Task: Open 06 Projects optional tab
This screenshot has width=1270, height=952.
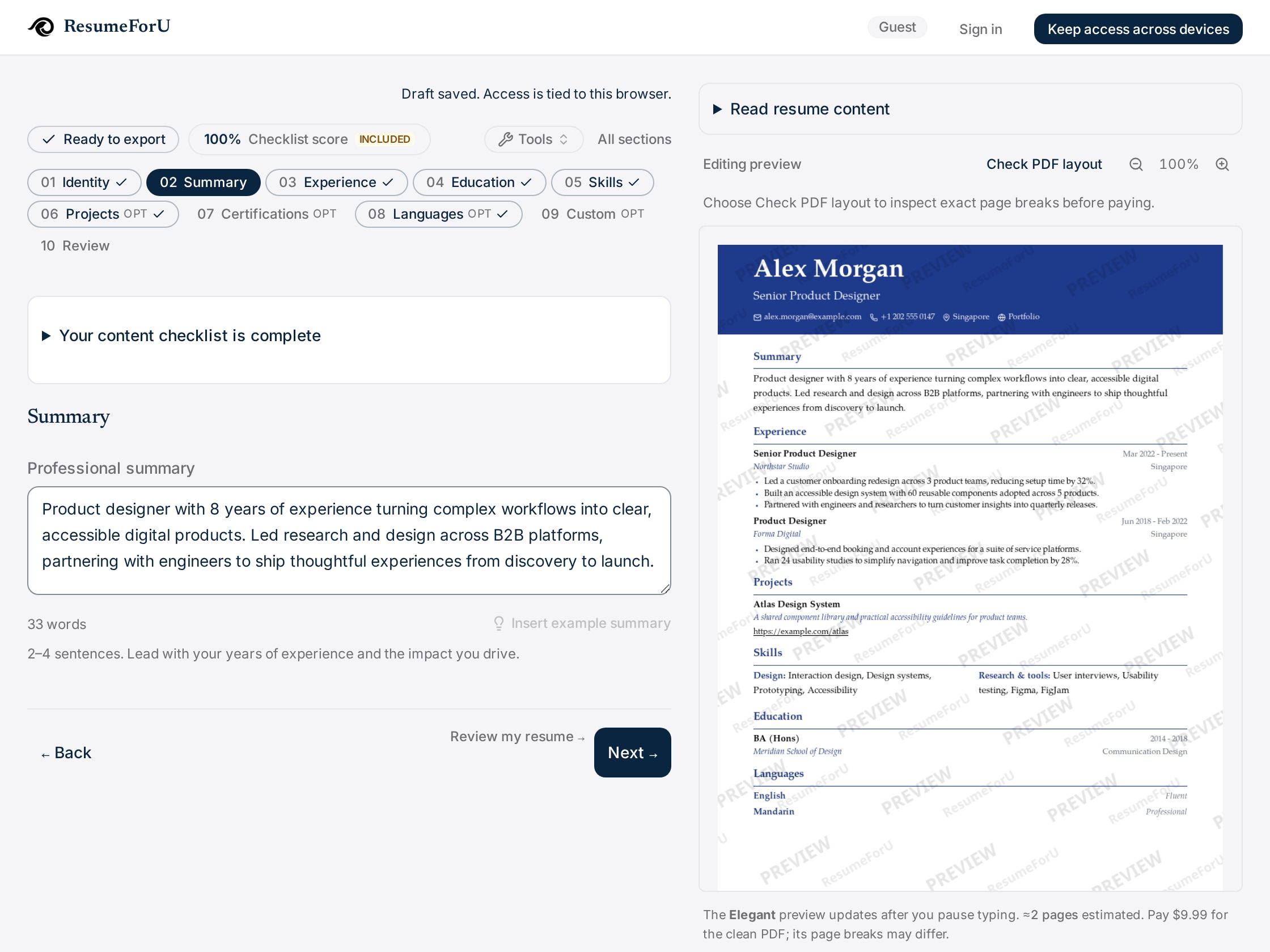Action: pyautogui.click(x=103, y=214)
